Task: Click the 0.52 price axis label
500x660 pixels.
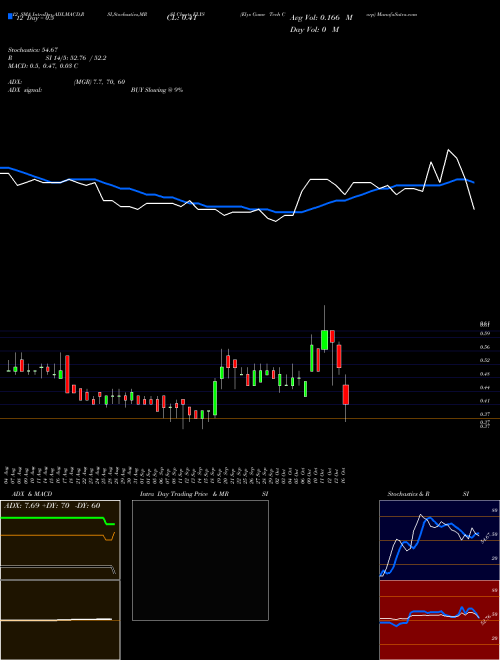Action: point(484,360)
